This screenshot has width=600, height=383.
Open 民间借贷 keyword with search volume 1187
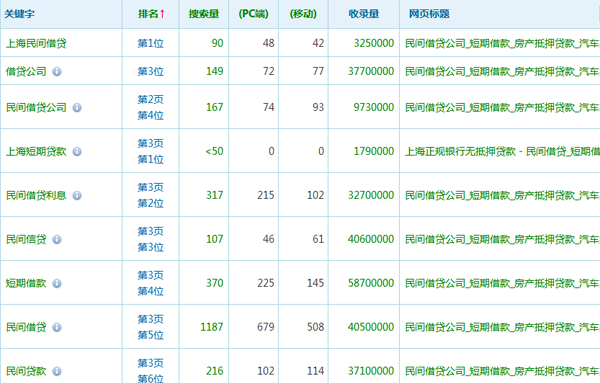26,328
